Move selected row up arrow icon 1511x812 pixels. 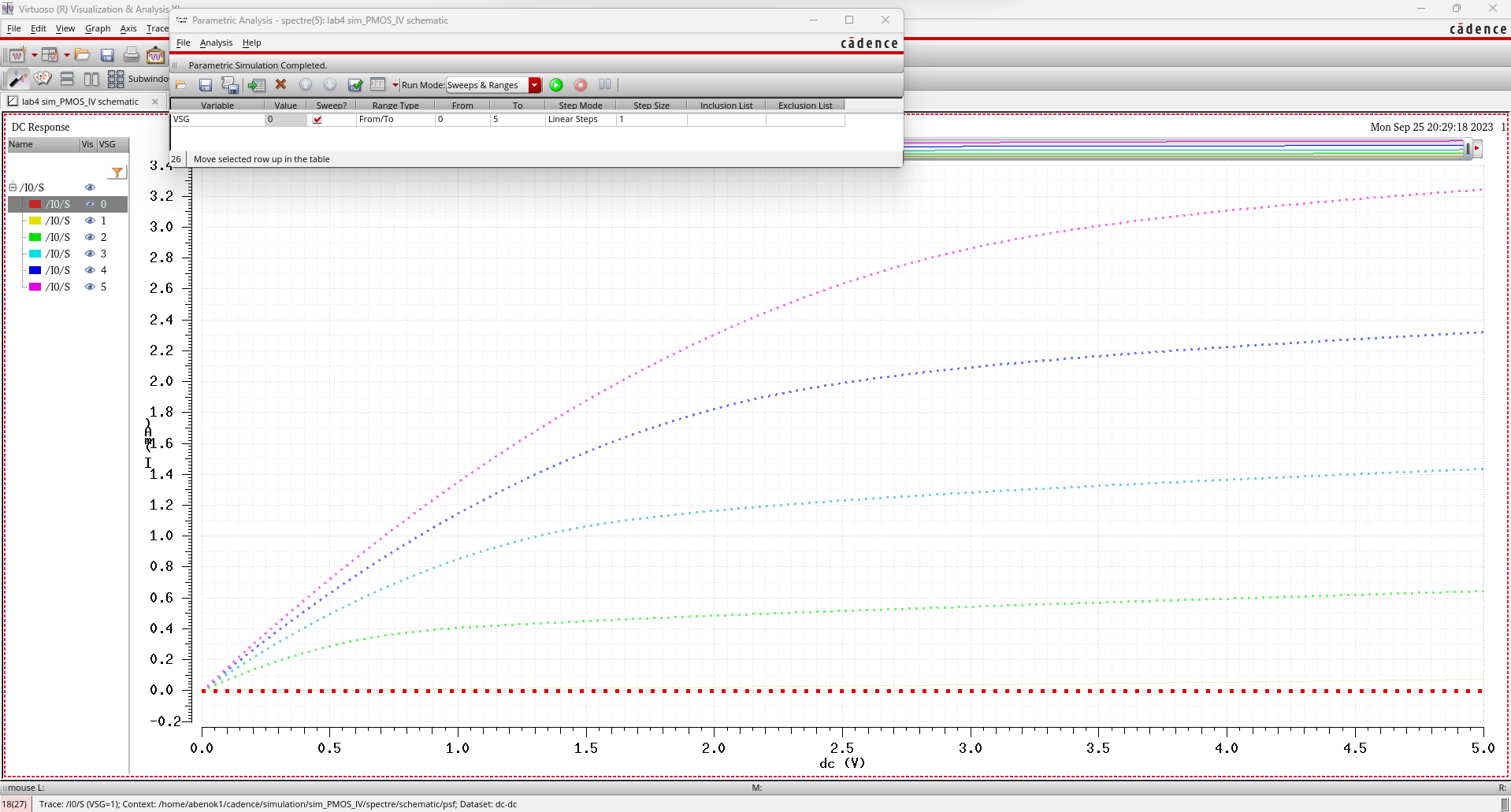[306, 84]
